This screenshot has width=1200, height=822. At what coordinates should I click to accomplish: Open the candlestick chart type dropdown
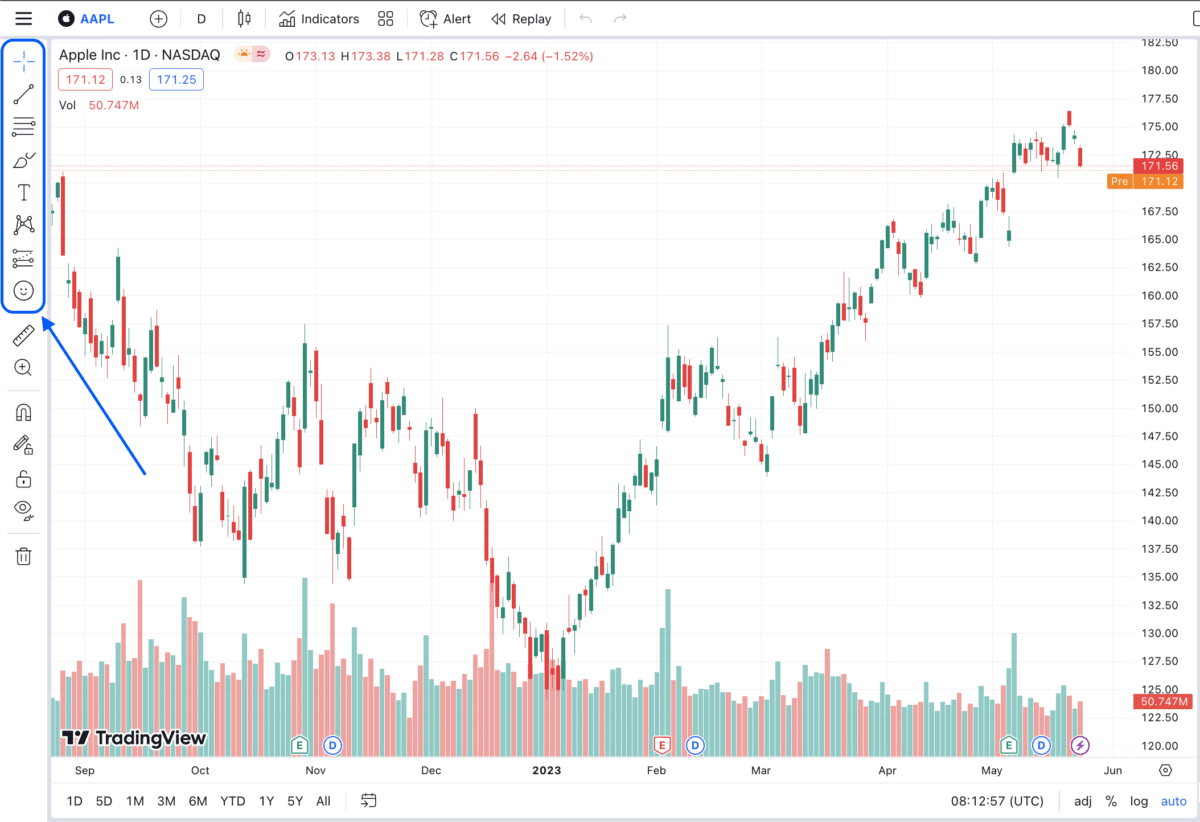point(244,19)
